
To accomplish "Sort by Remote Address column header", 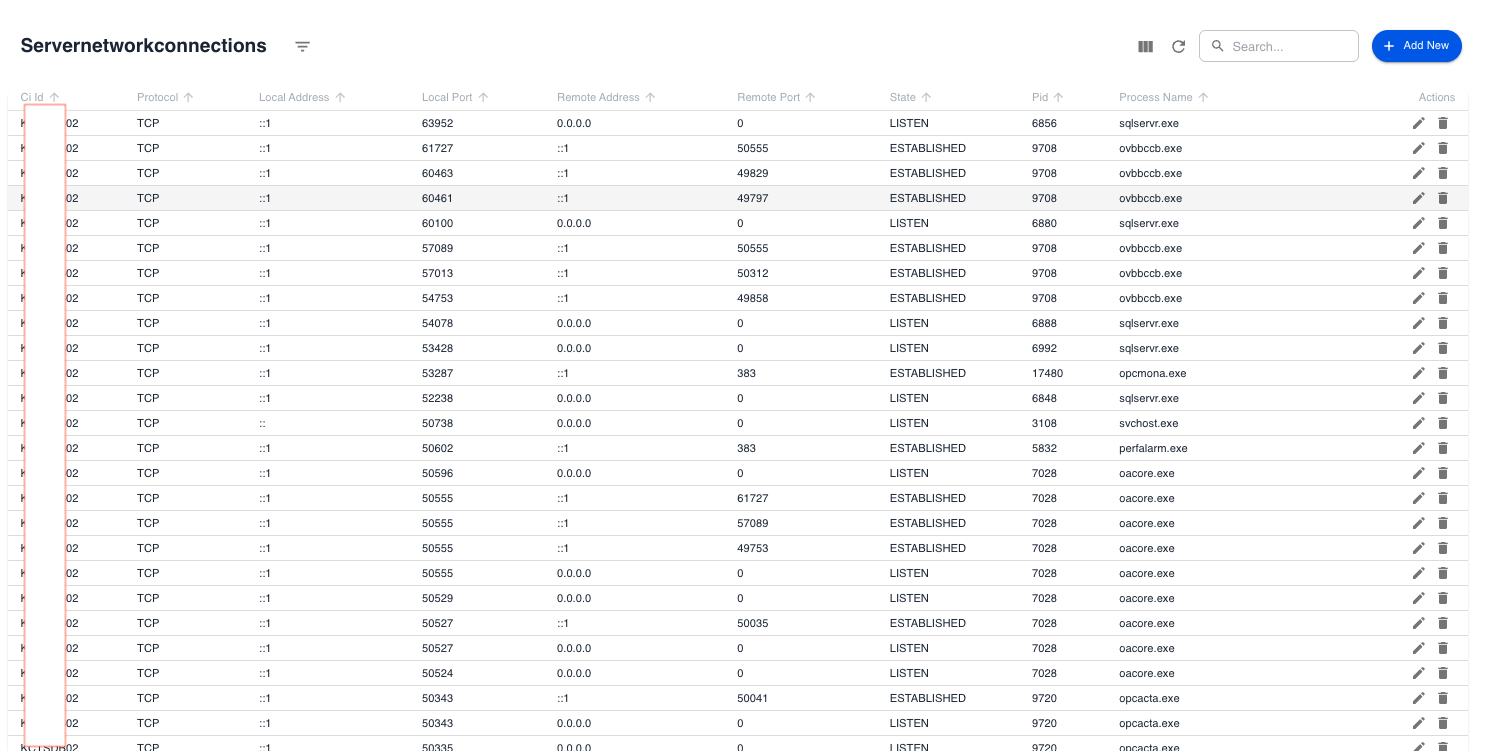I will (x=598, y=97).
